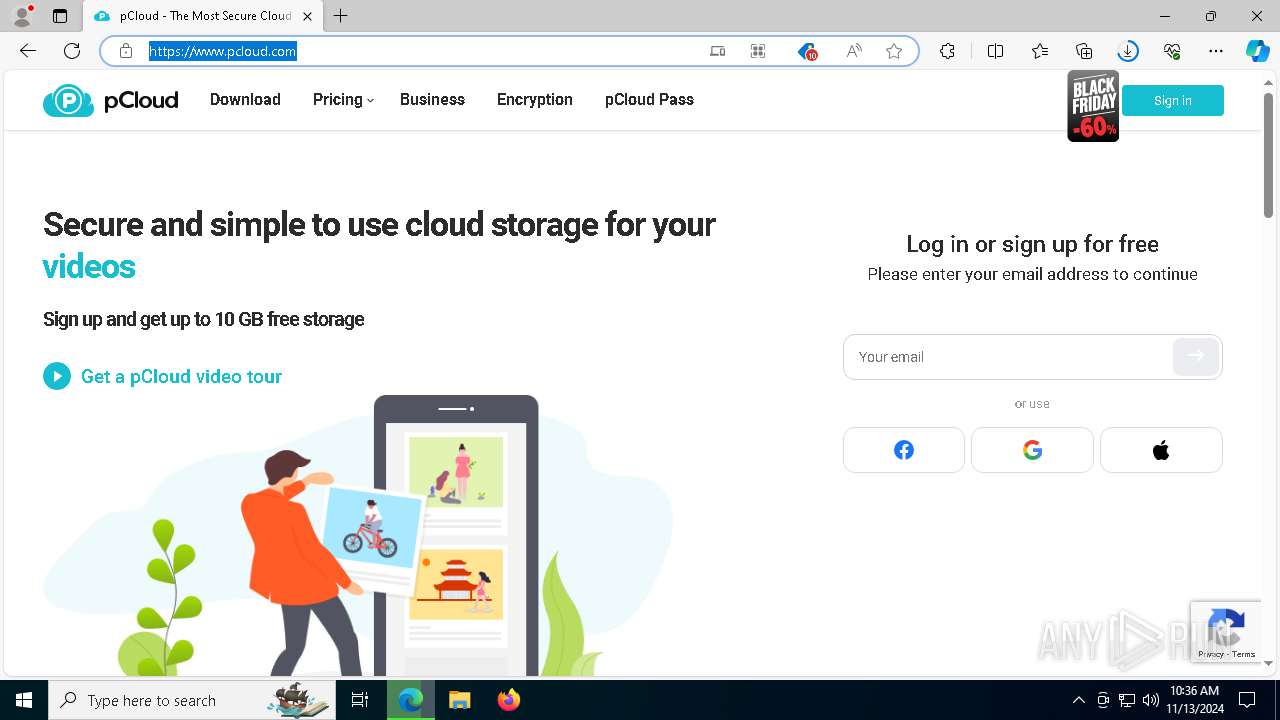The width and height of the screenshot is (1280, 720).
Task: Toggle split screen view
Action: click(x=995, y=51)
